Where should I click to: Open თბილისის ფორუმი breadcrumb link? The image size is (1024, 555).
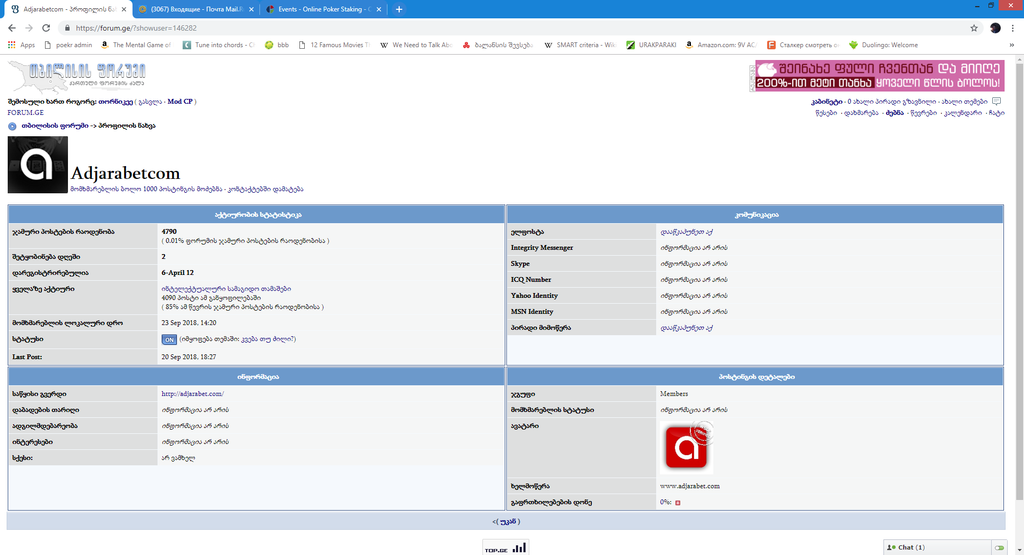(x=55, y=125)
